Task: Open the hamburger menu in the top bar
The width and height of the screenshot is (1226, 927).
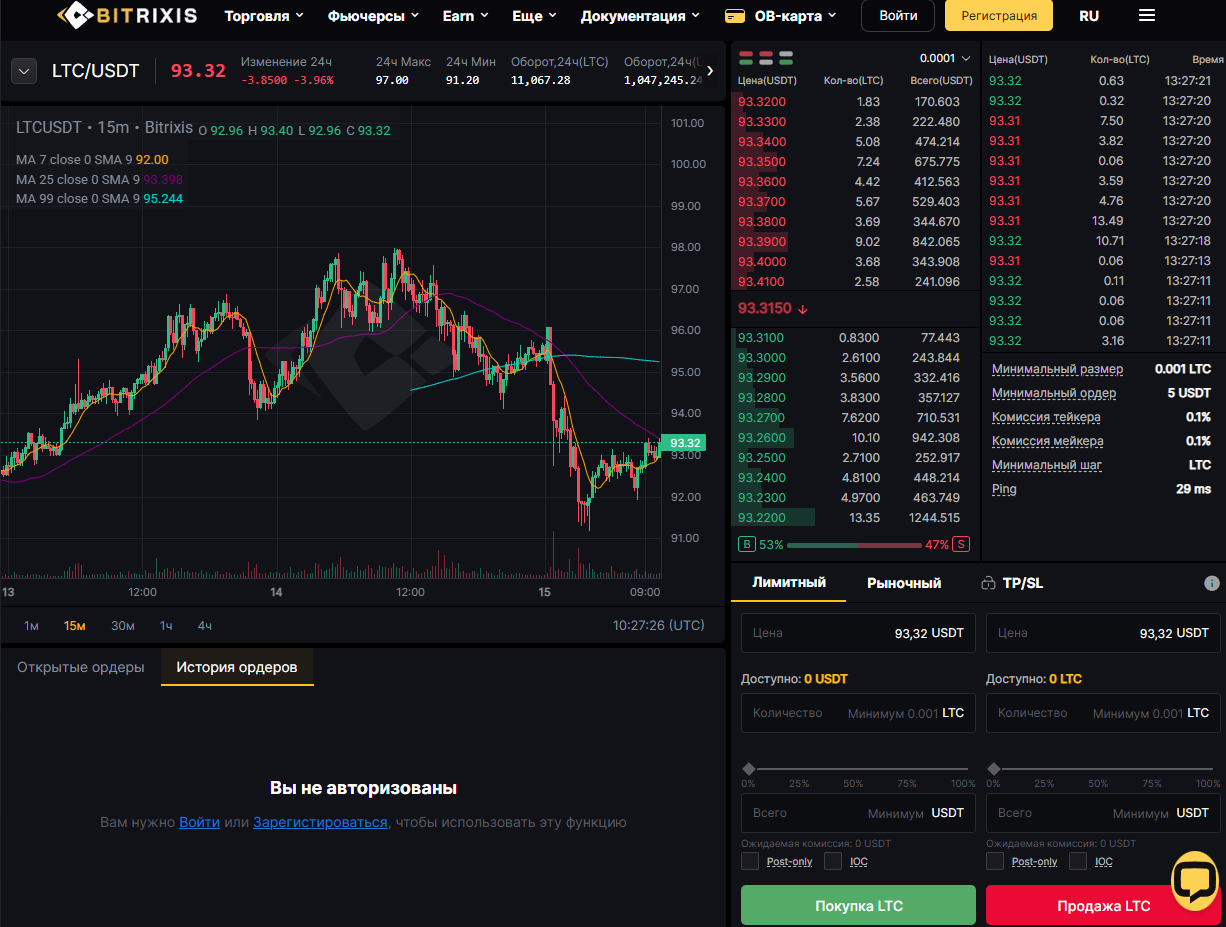Action: click(x=1147, y=16)
